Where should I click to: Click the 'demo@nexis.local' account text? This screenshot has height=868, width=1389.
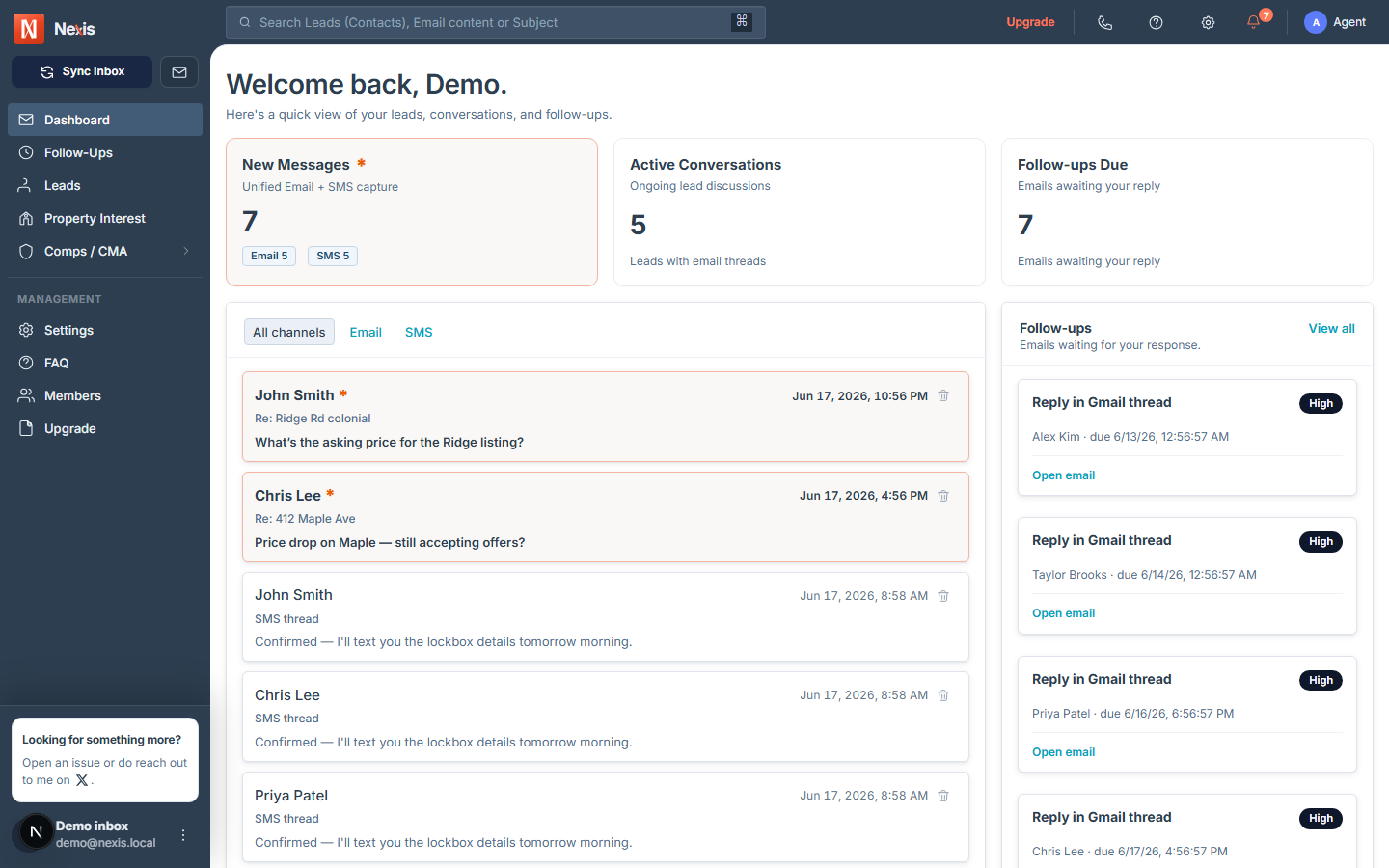click(105, 843)
